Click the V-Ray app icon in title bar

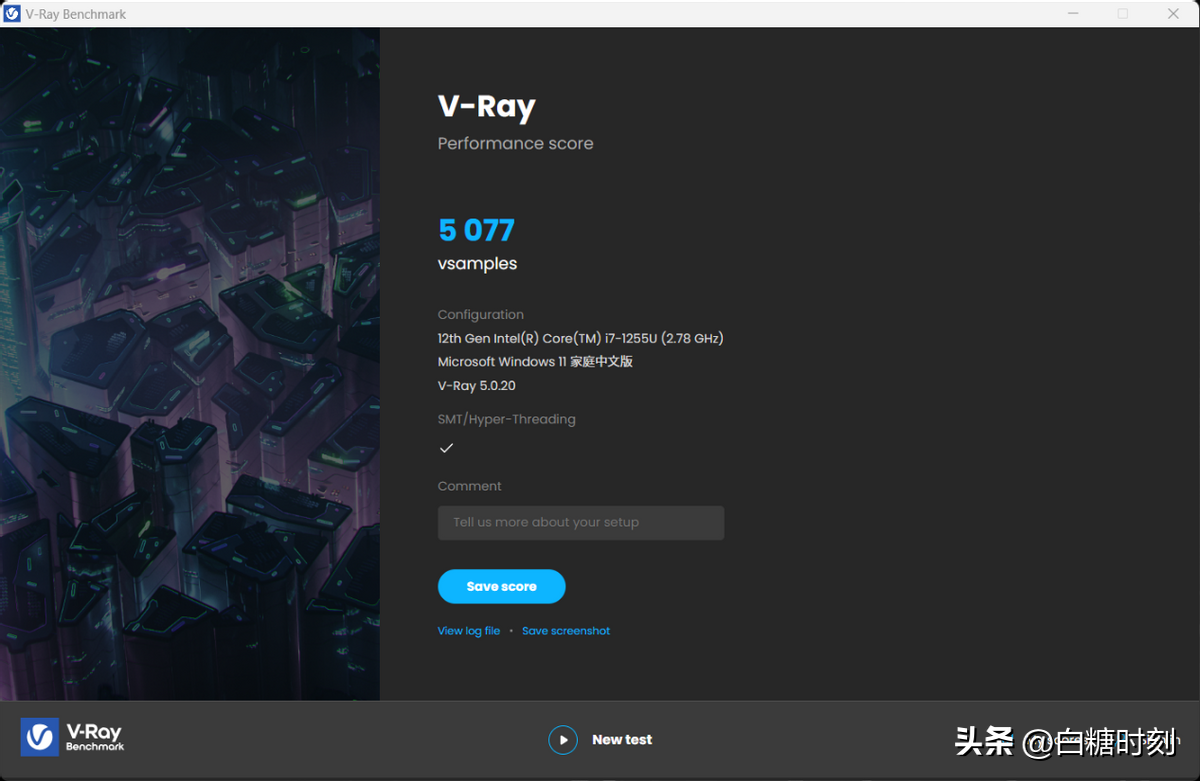tap(12, 14)
